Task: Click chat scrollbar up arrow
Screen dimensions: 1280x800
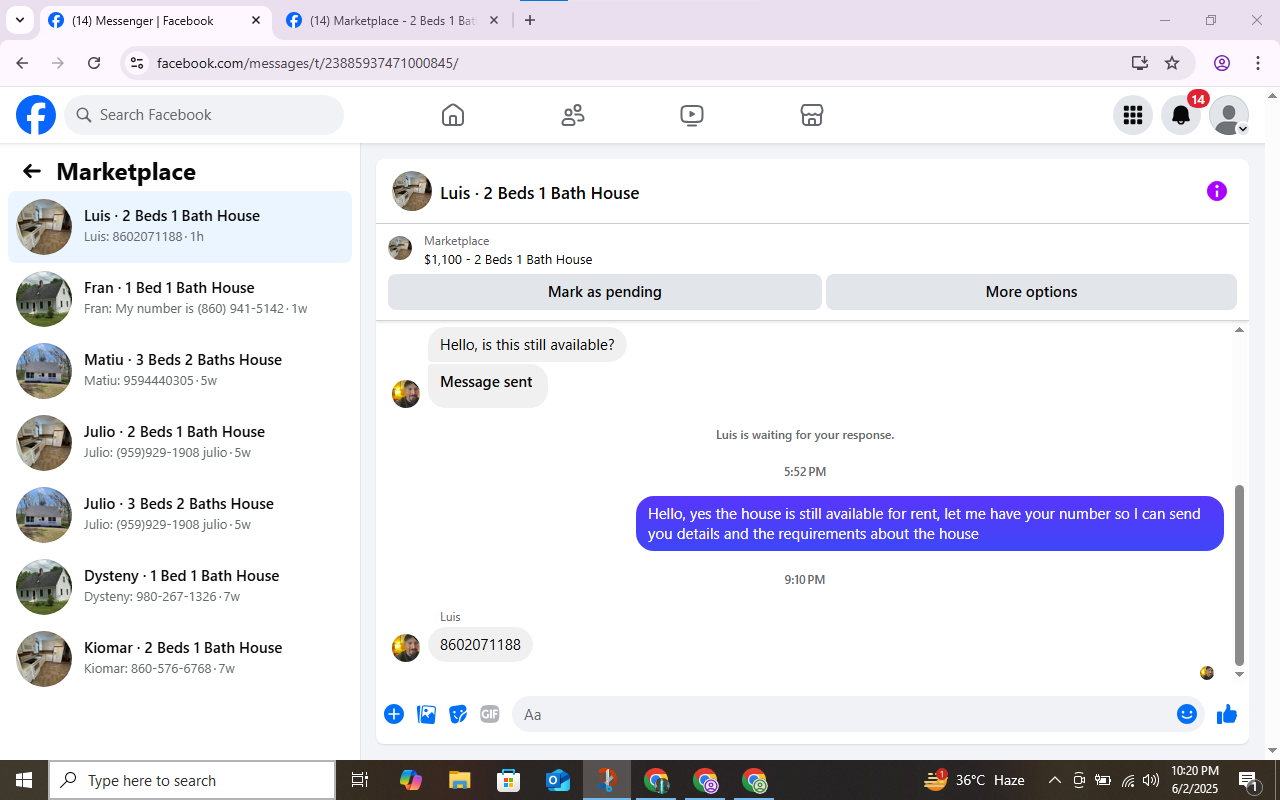Action: tap(1240, 329)
